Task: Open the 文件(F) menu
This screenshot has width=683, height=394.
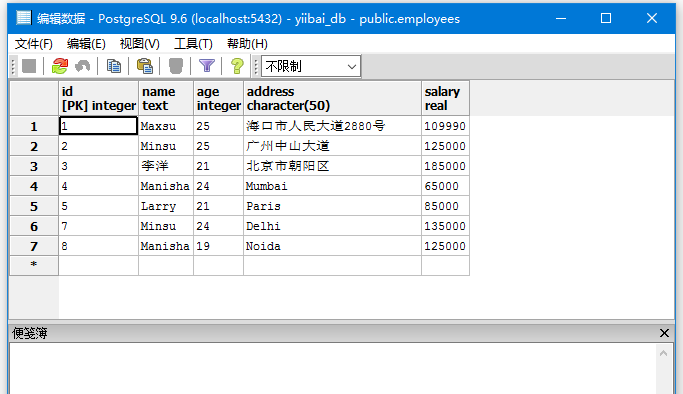Action: (x=34, y=44)
